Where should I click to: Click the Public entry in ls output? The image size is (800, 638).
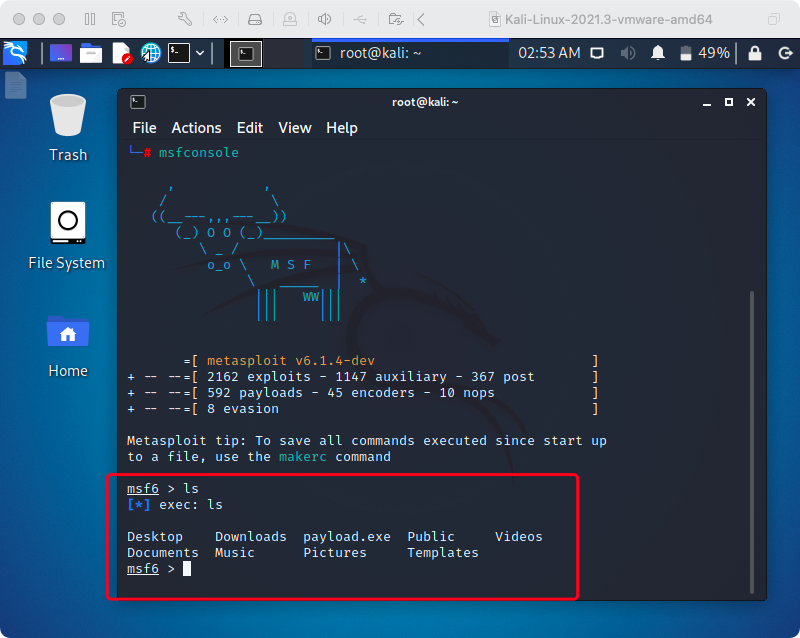click(431, 536)
